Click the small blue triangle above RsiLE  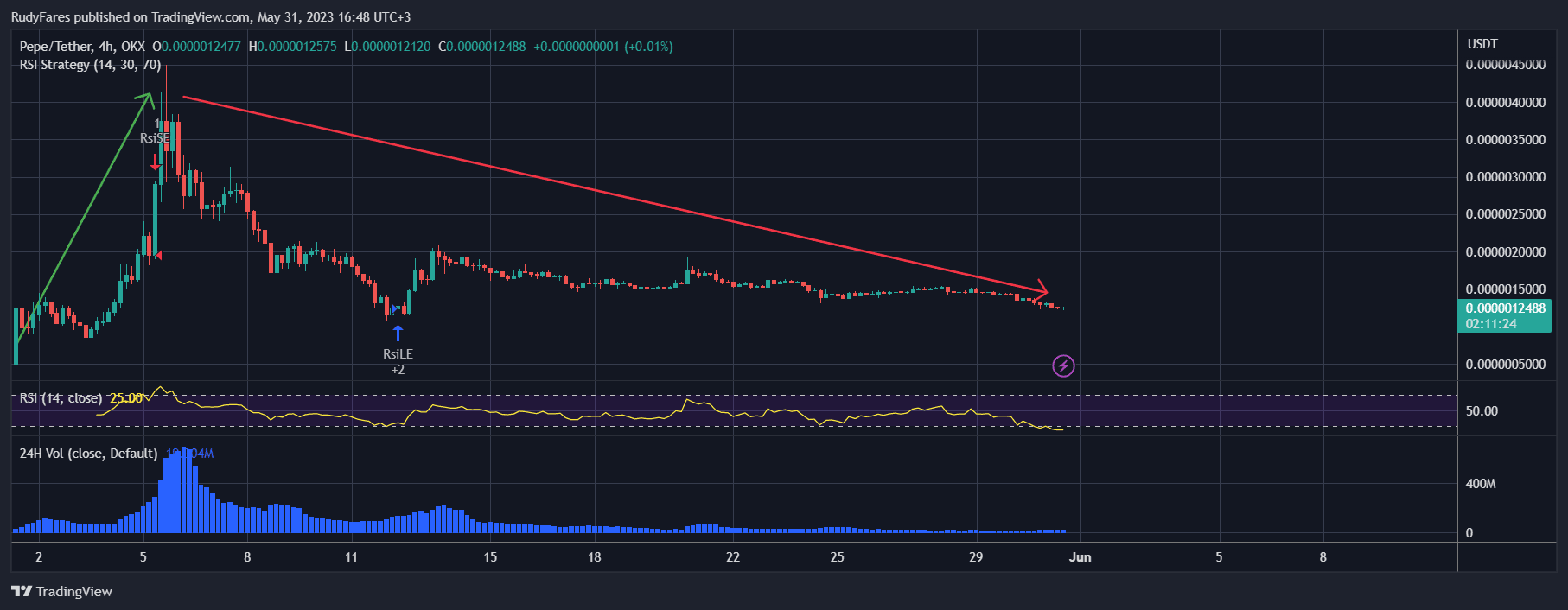coord(396,308)
